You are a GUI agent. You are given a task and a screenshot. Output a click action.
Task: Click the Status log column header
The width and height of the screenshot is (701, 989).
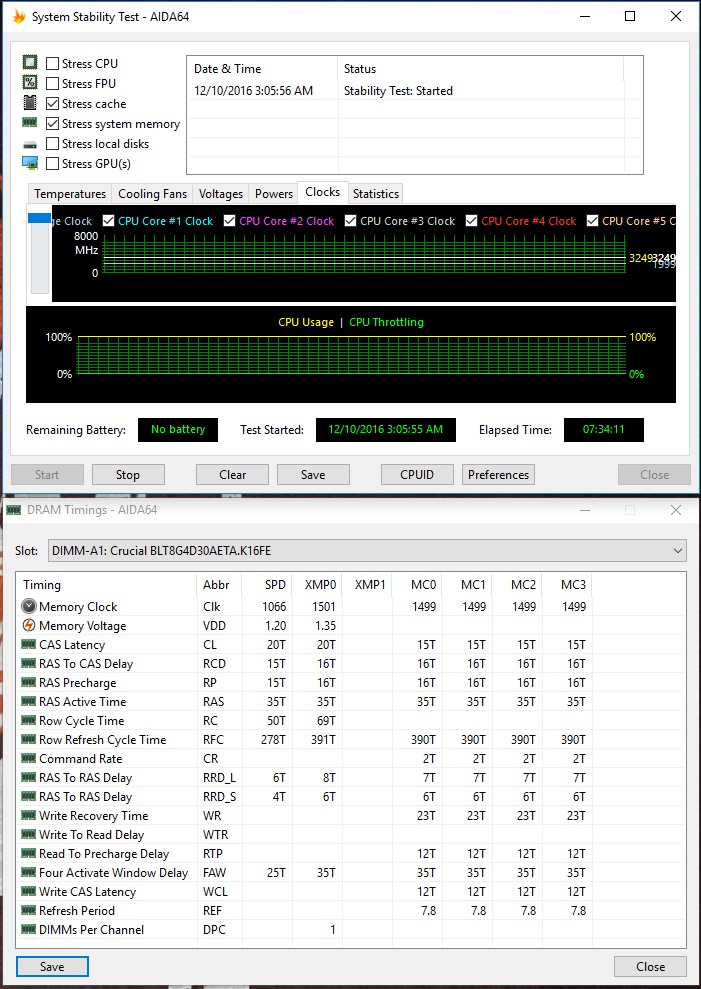coord(481,69)
